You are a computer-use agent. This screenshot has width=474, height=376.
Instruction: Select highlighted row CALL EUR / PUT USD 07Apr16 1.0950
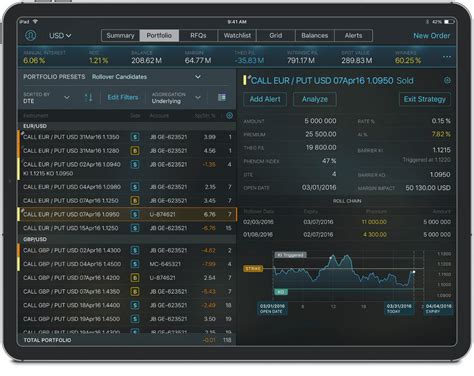127,214
